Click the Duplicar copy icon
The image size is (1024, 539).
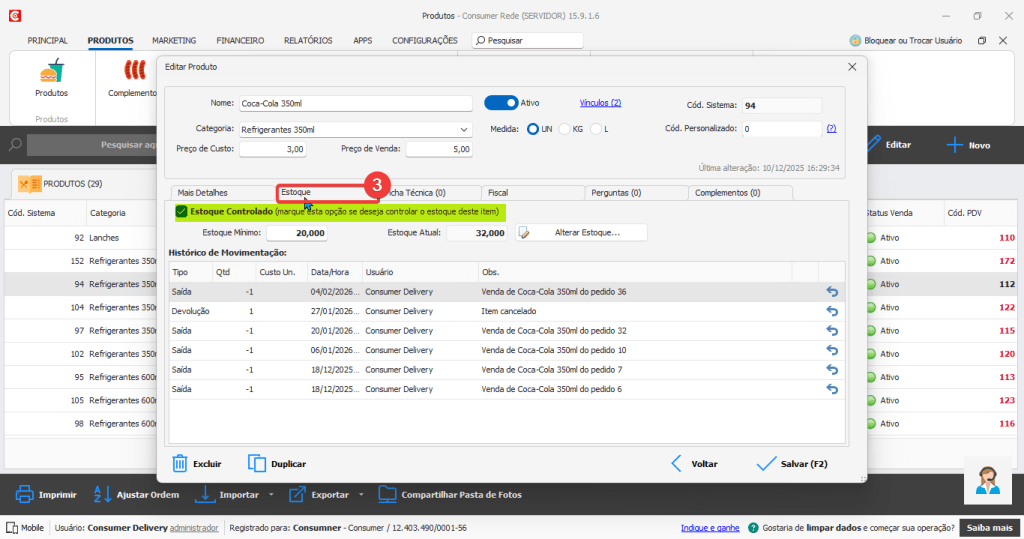[x=257, y=464]
